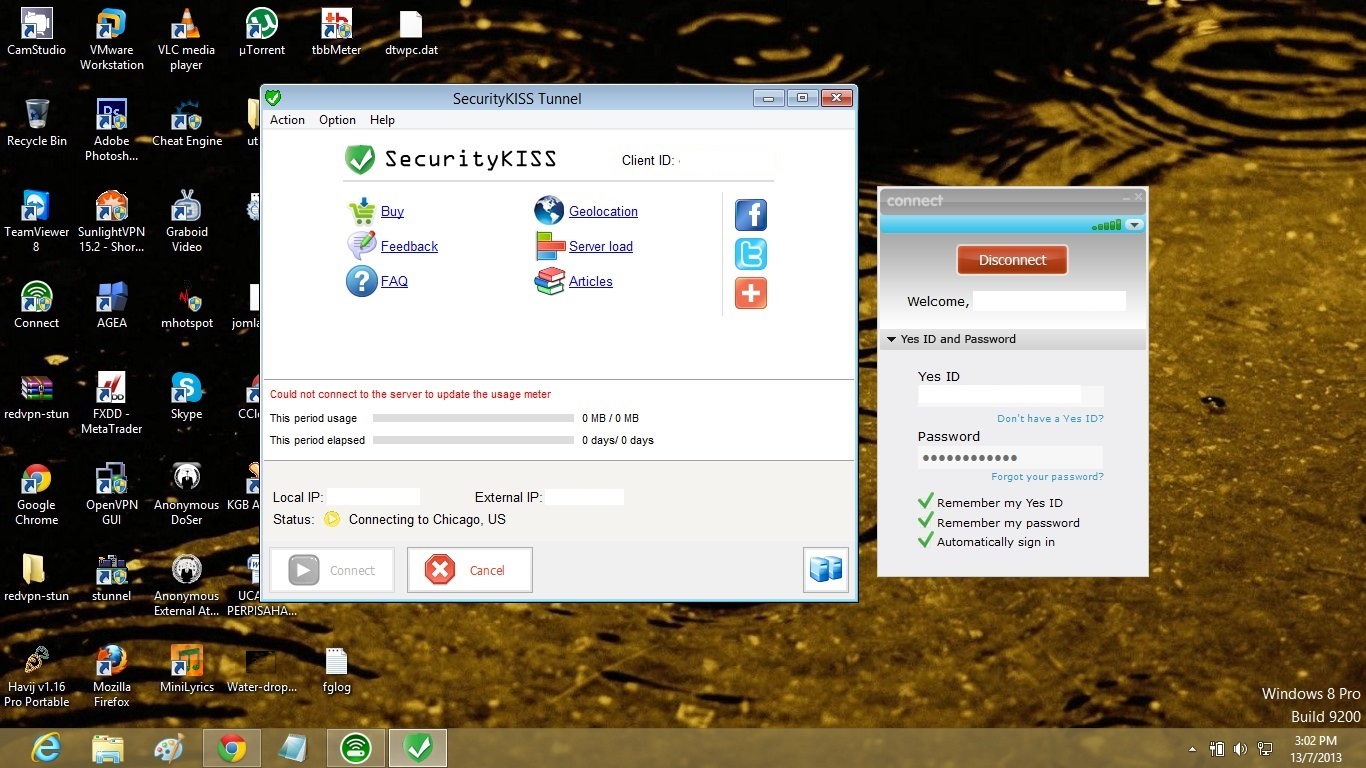Screen dimensions: 1366x768
Task: Open the dropdown arrow beside signal bars
Action: [x=1134, y=225]
